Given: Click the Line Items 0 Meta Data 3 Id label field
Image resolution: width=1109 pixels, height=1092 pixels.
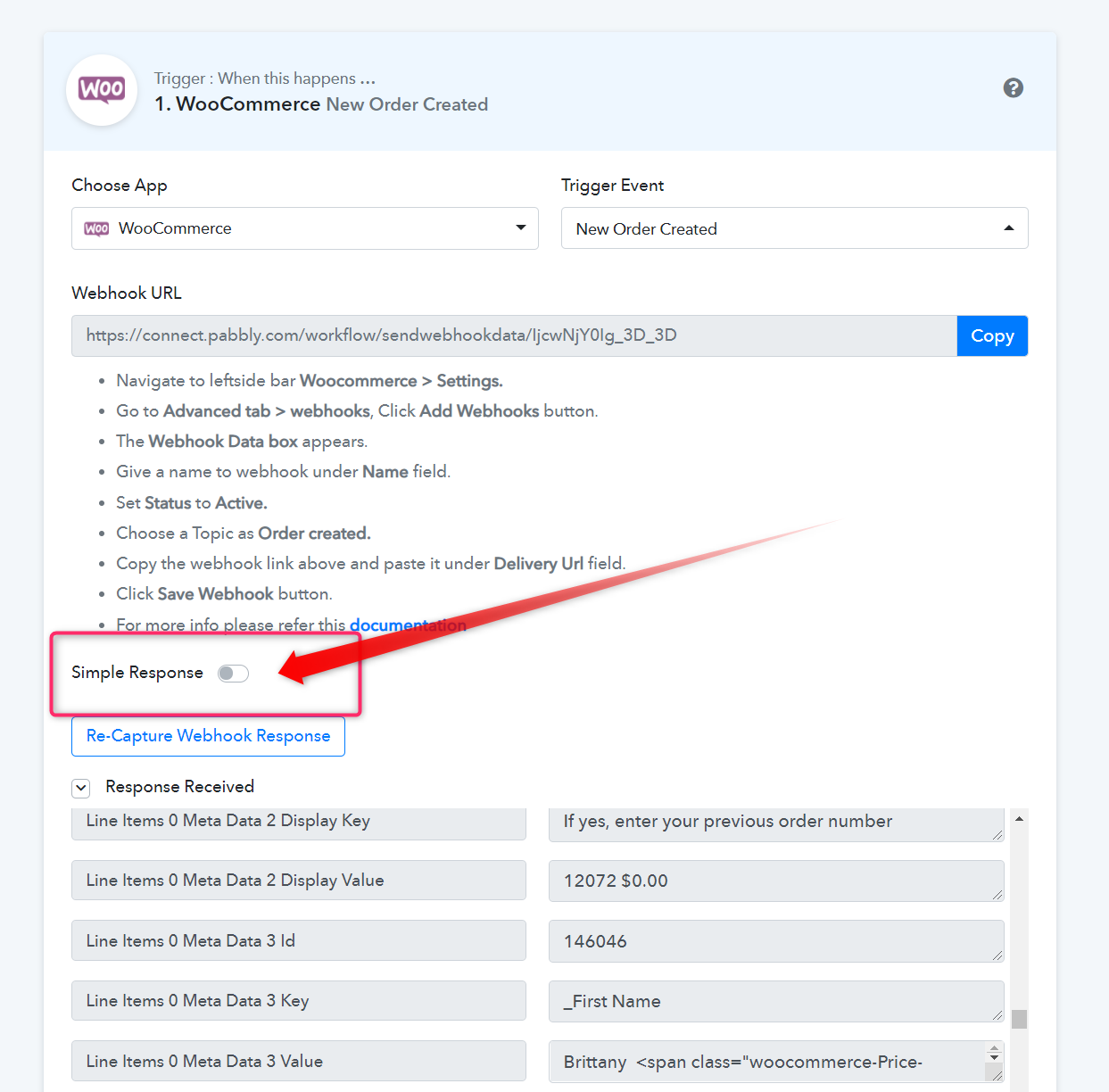Looking at the screenshot, I should [x=299, y=940].
